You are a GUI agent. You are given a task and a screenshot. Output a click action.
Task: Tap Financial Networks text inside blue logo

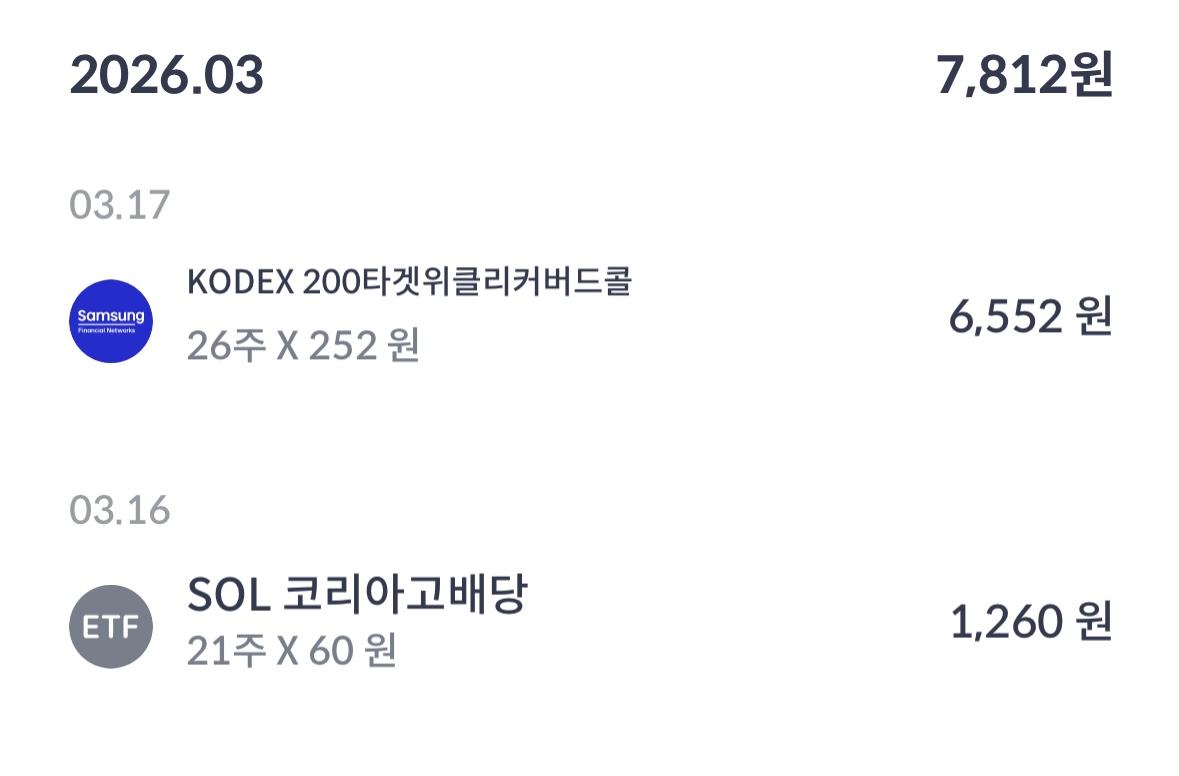pyautogui.click(x=107, y=330)
